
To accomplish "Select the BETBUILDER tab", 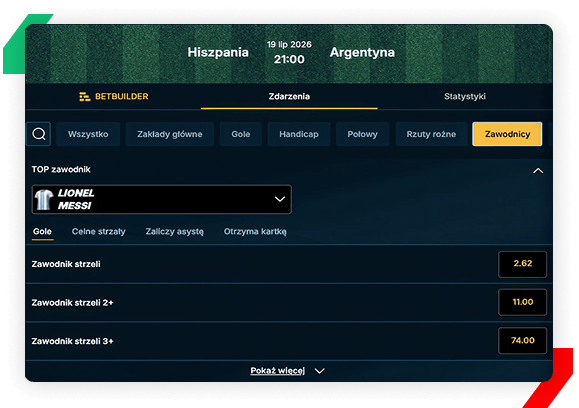I will pos(114,96).
